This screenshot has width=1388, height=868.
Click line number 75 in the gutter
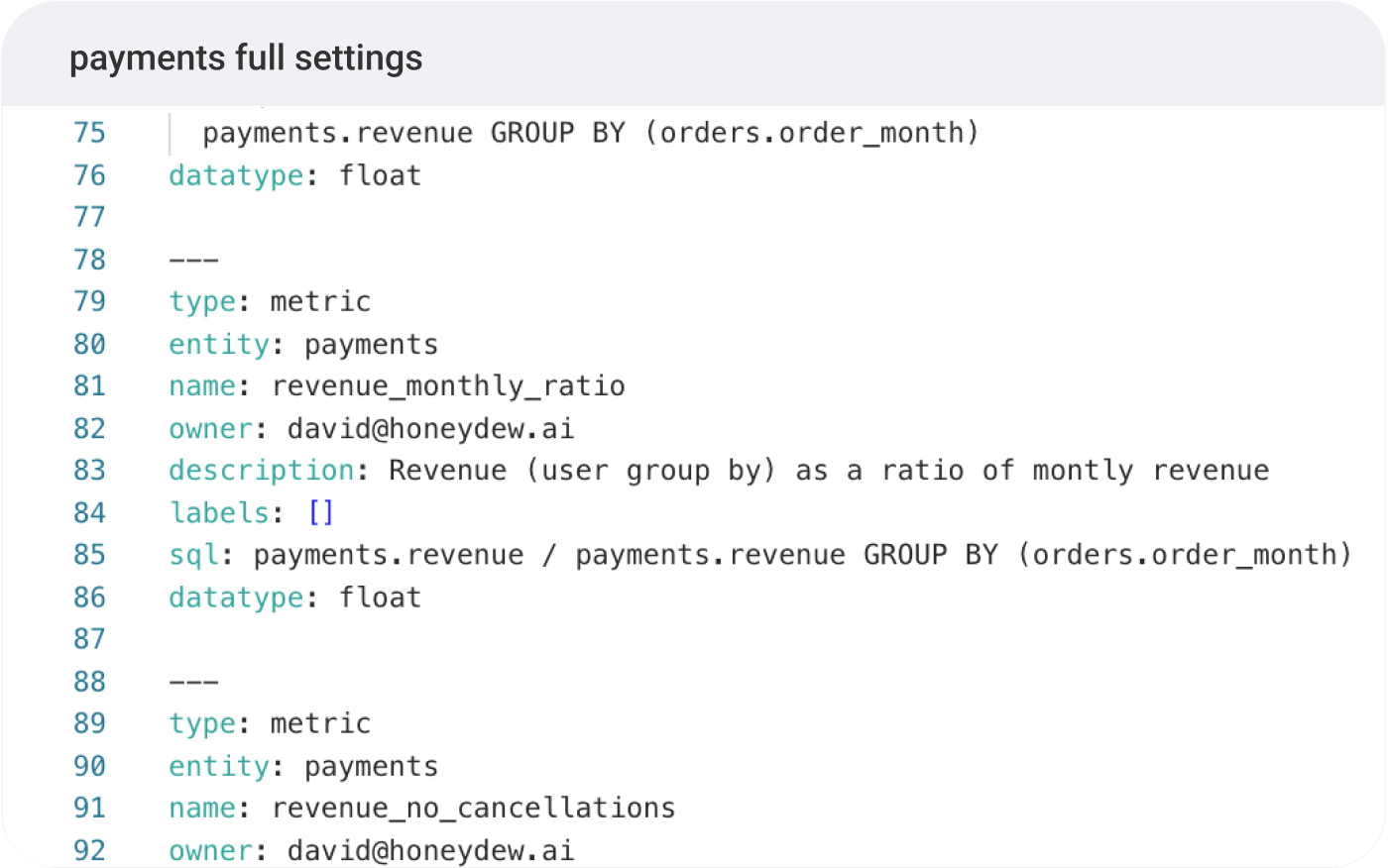pos(89,133)
